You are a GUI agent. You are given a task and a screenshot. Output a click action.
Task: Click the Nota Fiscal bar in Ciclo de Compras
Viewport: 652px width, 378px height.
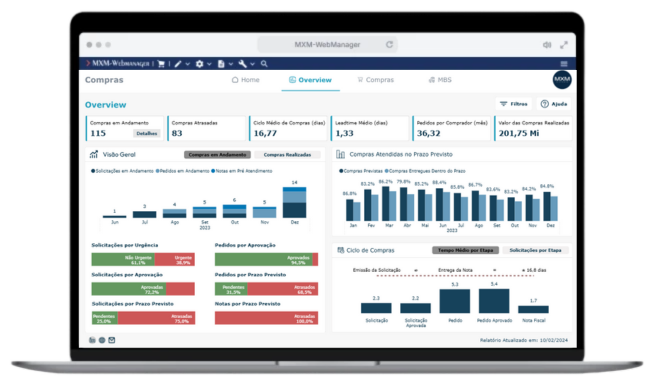point(533,309)
